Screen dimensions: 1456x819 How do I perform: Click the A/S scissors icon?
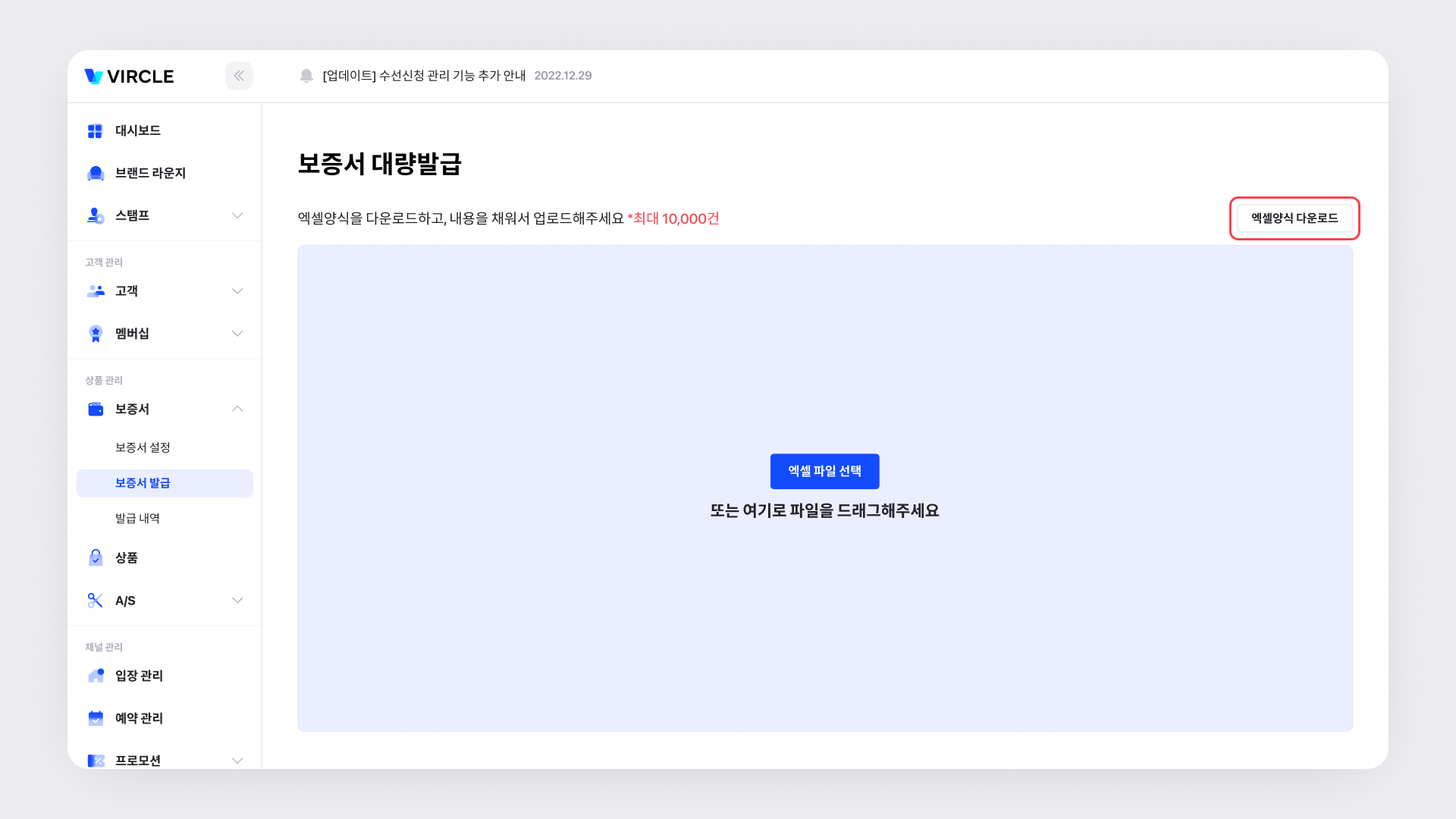(x=96, y=601)
